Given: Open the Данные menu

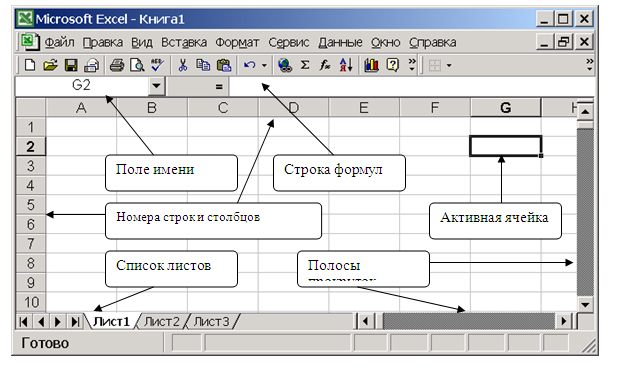Looking at the screenshot, I should point(340,42).
